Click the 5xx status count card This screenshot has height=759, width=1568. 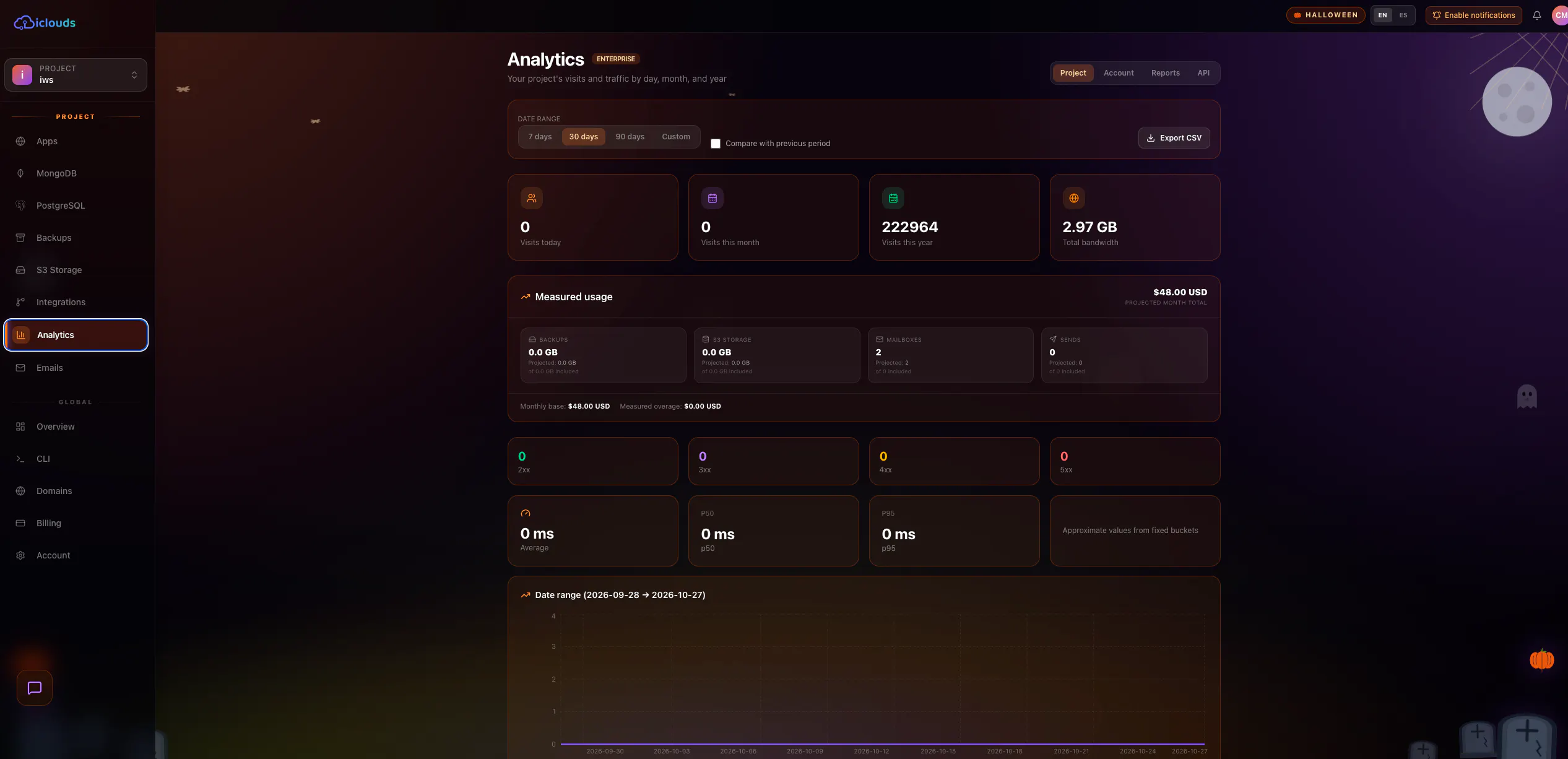pos(1135,461)
